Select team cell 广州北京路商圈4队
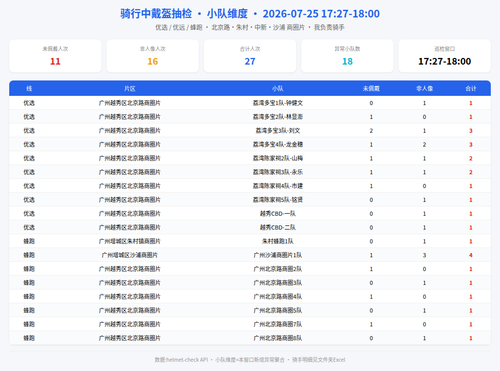The height and width of the screenshot is (371, 500). pyautogui.click(x=278, y=297)
